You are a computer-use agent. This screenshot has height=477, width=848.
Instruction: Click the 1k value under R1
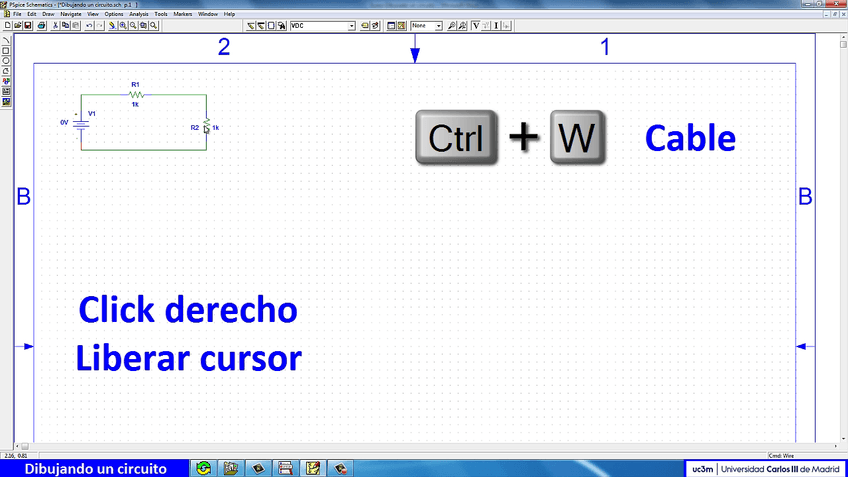pos(135,104)
